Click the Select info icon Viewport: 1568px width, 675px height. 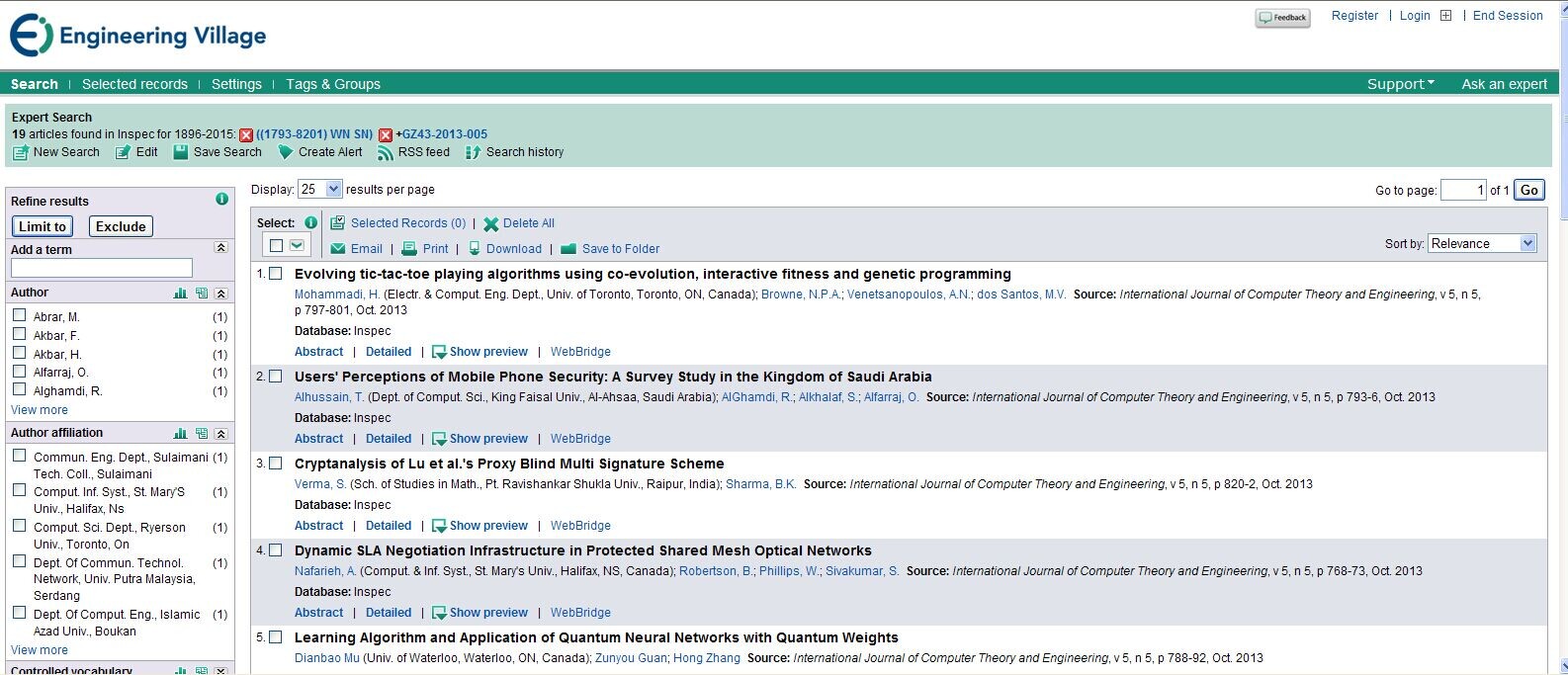point(310,222)
